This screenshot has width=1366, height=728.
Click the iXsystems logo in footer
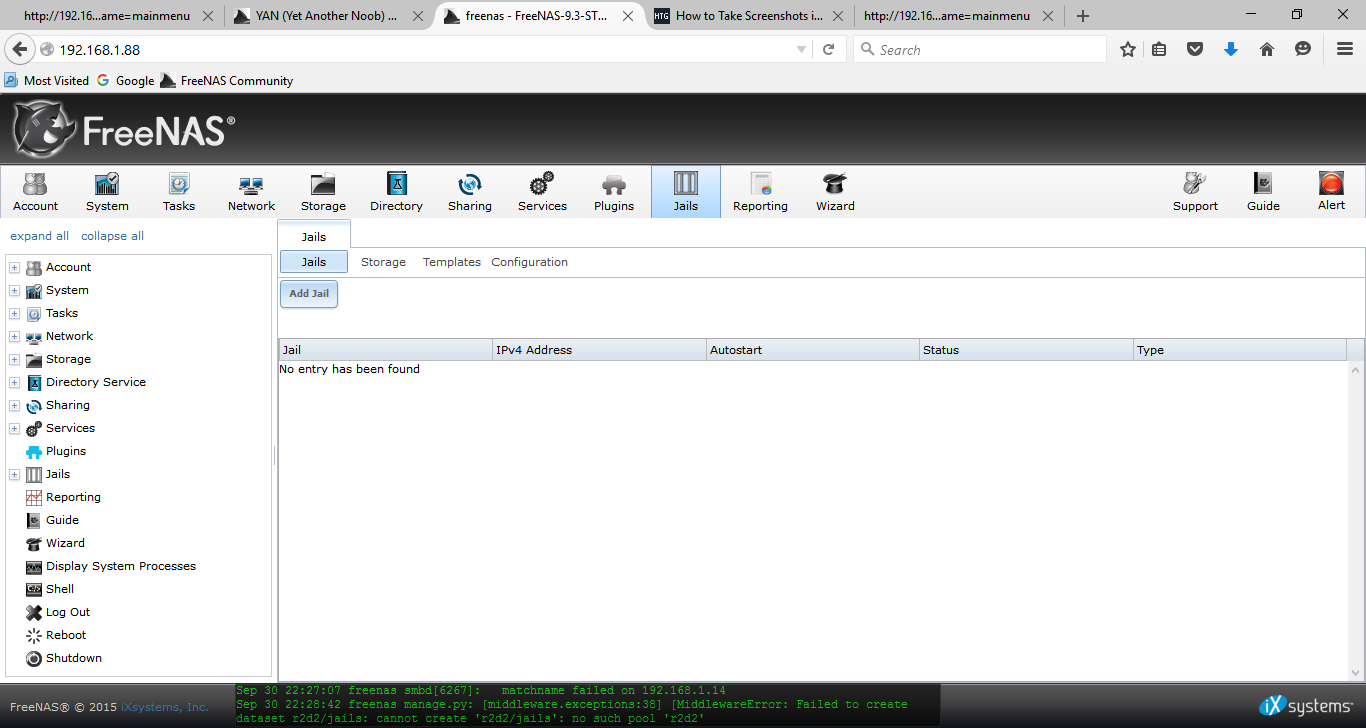click(x=1306, y=706)
